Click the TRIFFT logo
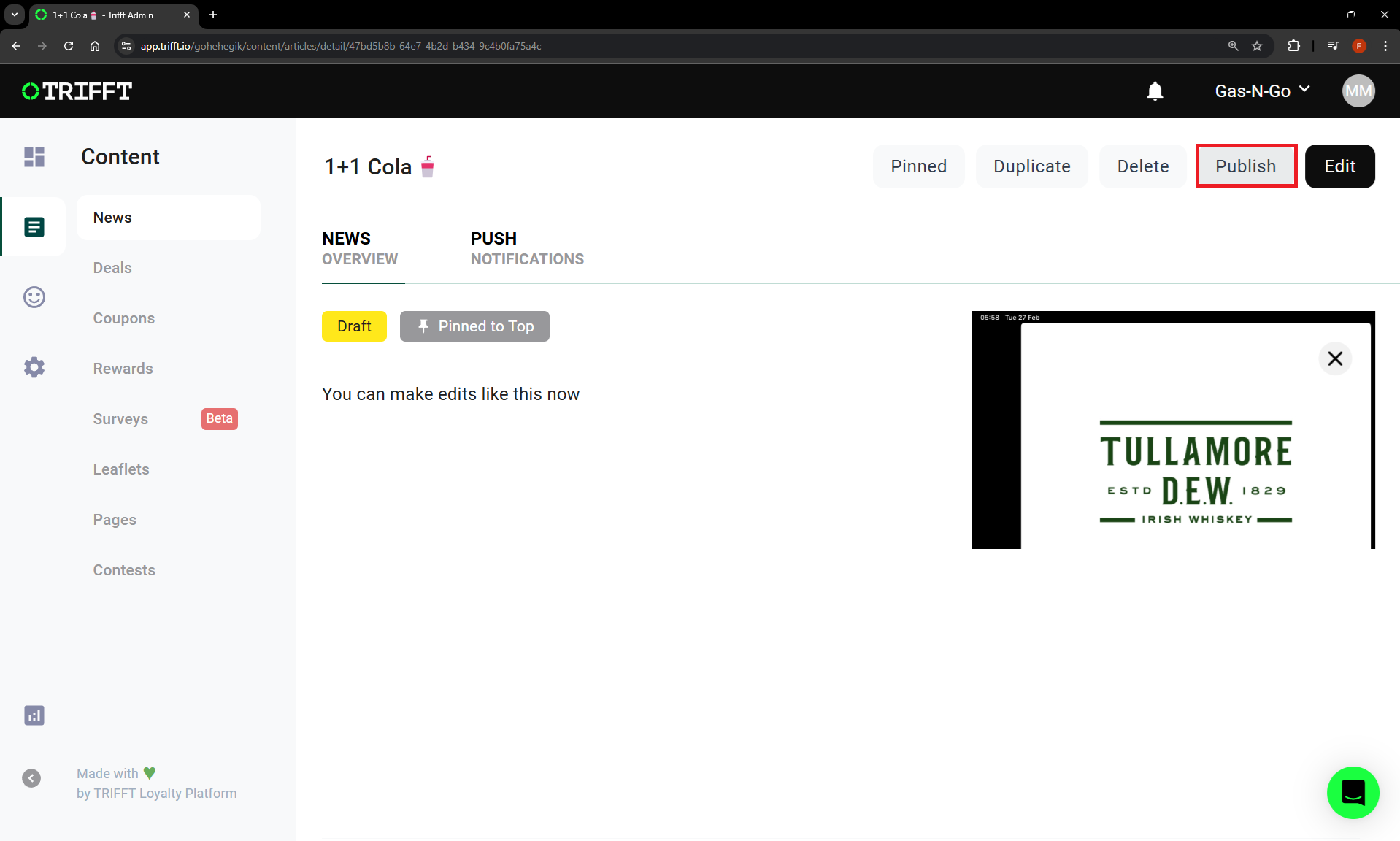The height and width of the screenshot is (841, 1400). tap(77, 91)
